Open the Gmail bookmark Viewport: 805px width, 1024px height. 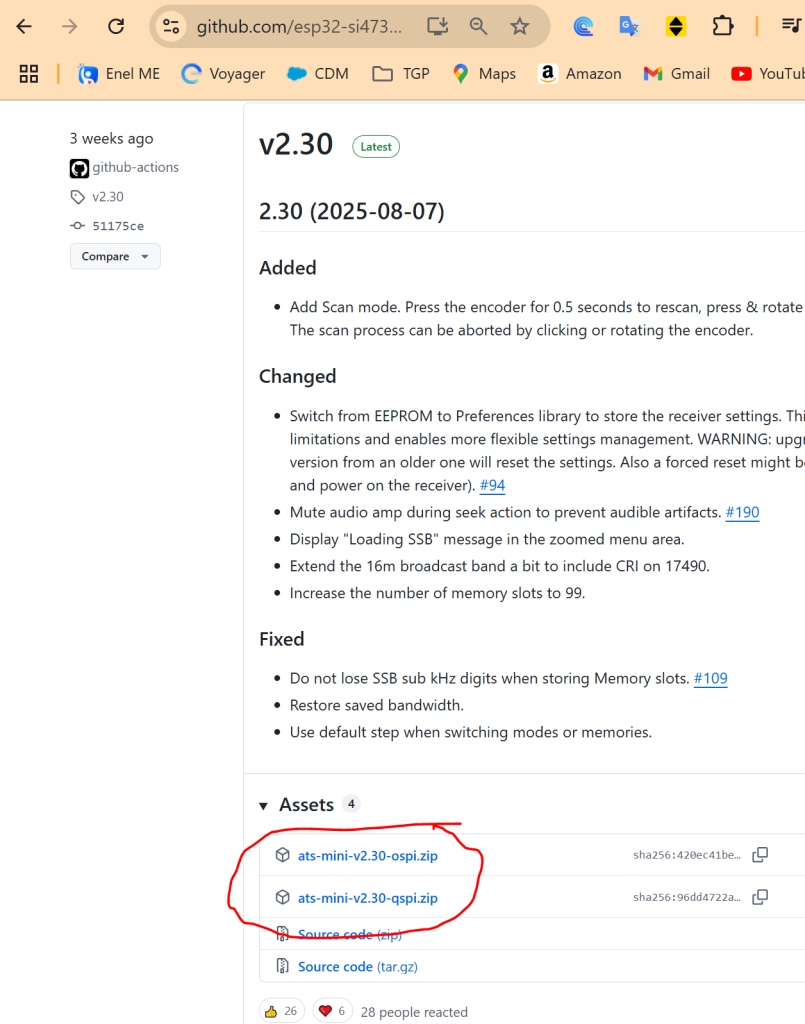(677, 73)
